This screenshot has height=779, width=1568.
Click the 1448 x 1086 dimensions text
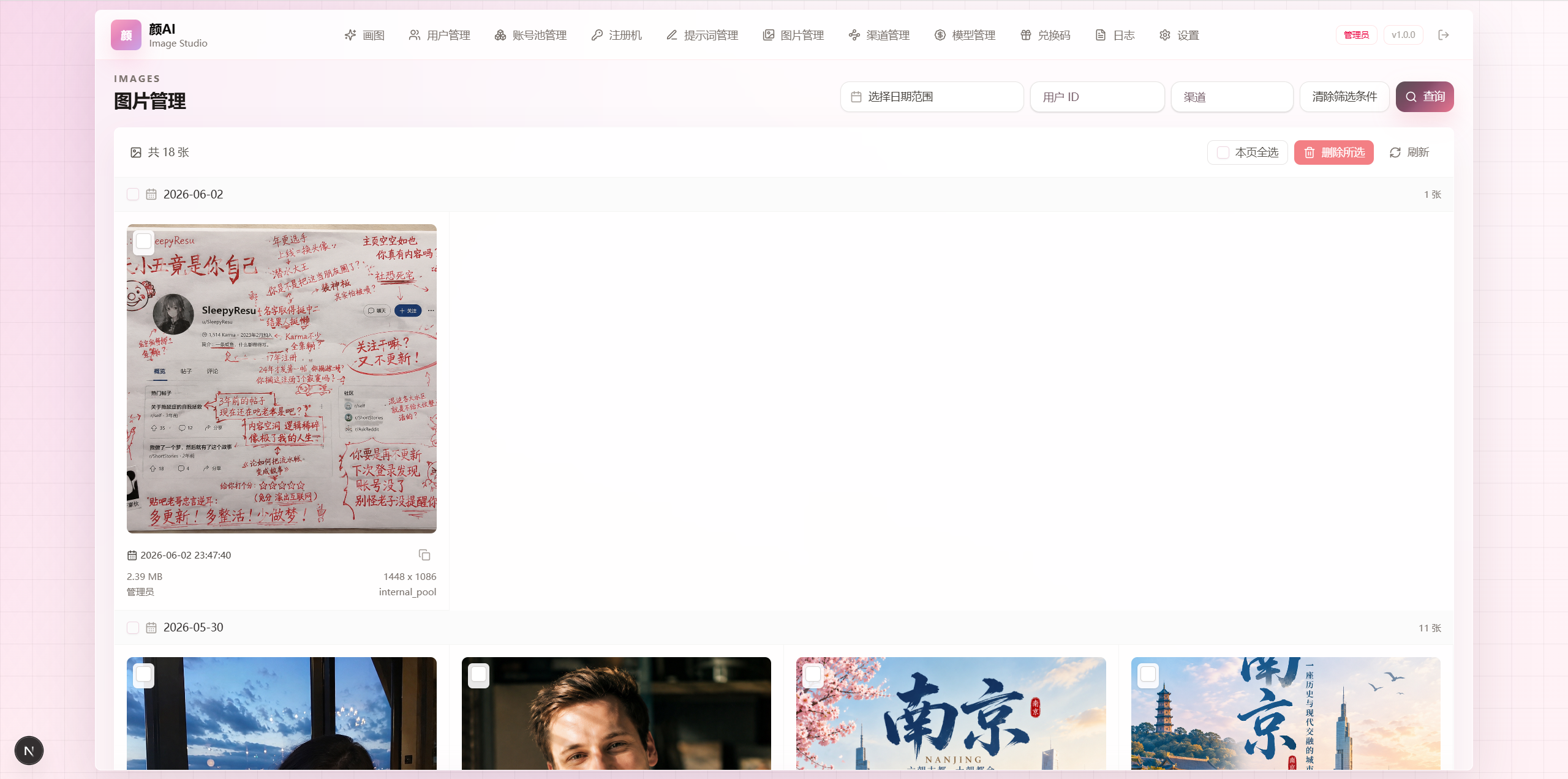tap(410, 577)
